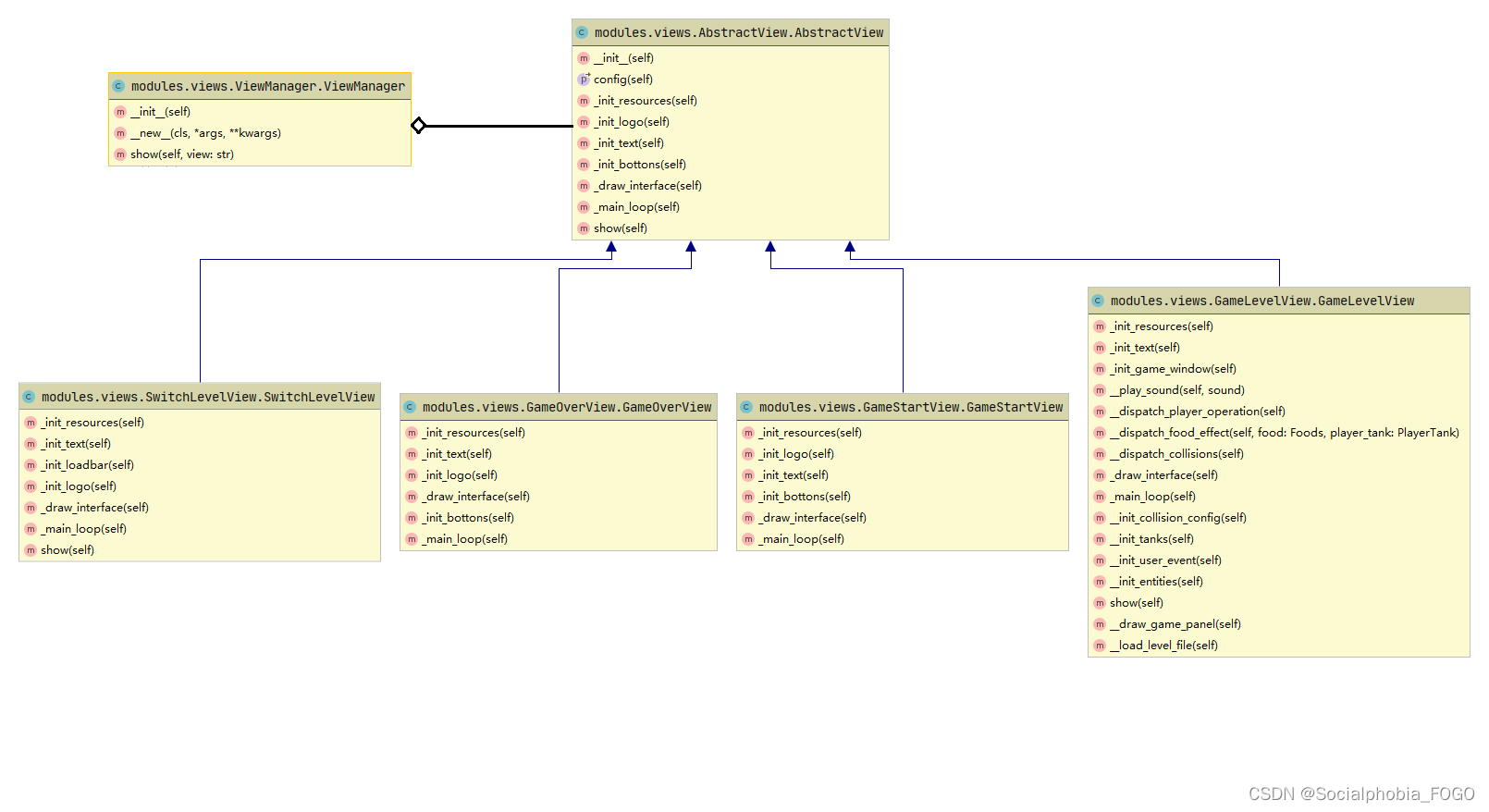Click the __dispatch_food_effect method entry
The width and height of the screenshot is (1489, 812).
click(x=1285, y=433)
